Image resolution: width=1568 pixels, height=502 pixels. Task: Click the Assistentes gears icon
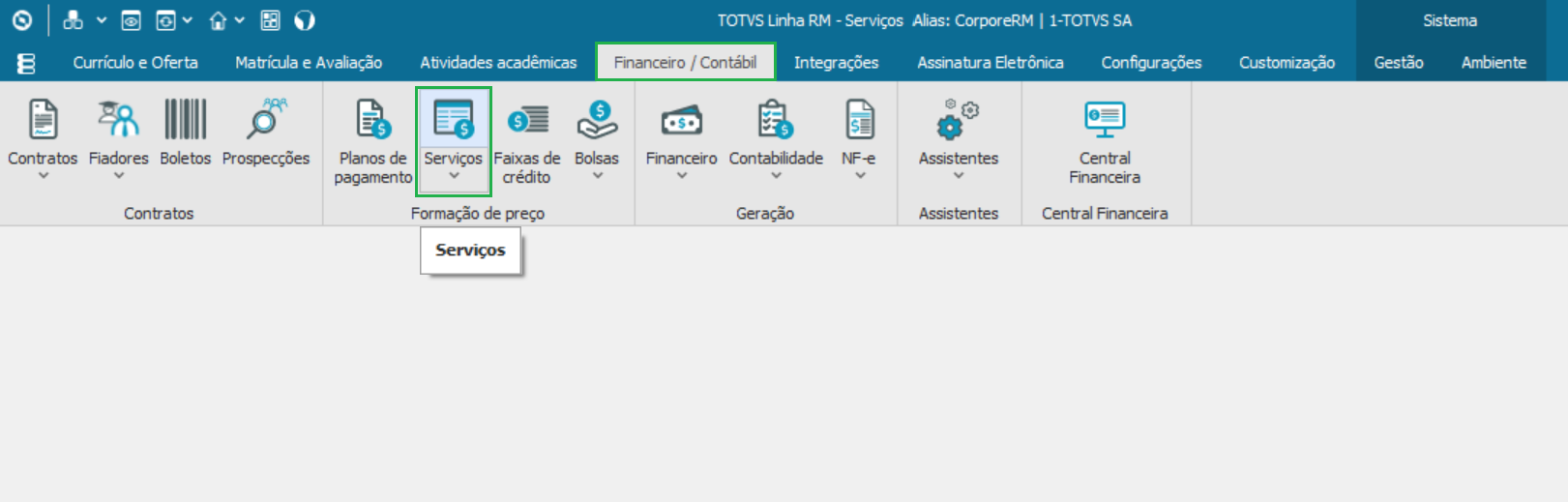click(x=959, y=119)
